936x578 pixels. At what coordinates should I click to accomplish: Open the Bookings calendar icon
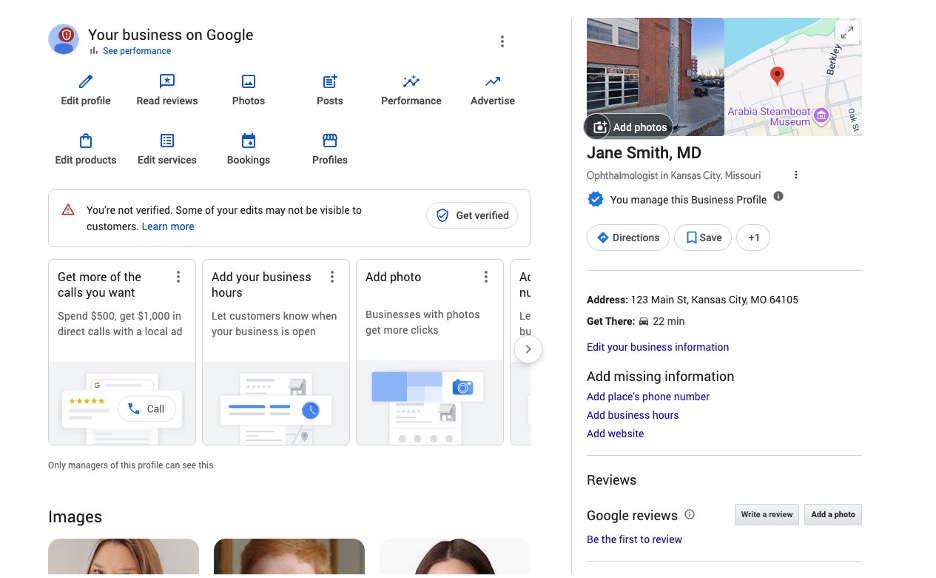pyautogui.click(x=248, y=140)
